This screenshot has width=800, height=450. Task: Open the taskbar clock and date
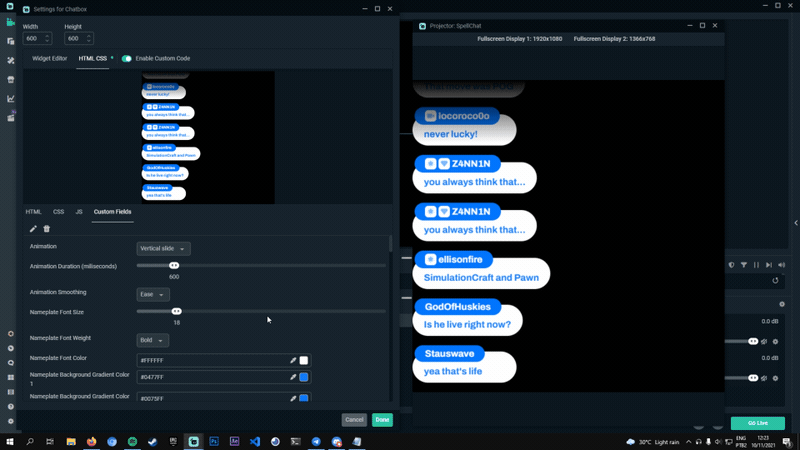[x=763, y=441]
